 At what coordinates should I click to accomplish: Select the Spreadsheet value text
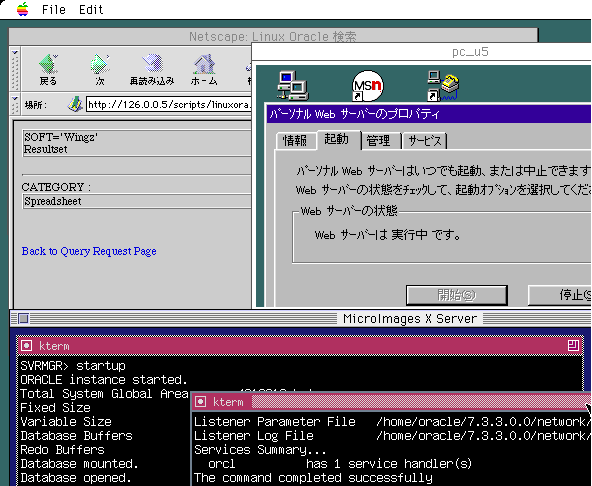(53, 201)
